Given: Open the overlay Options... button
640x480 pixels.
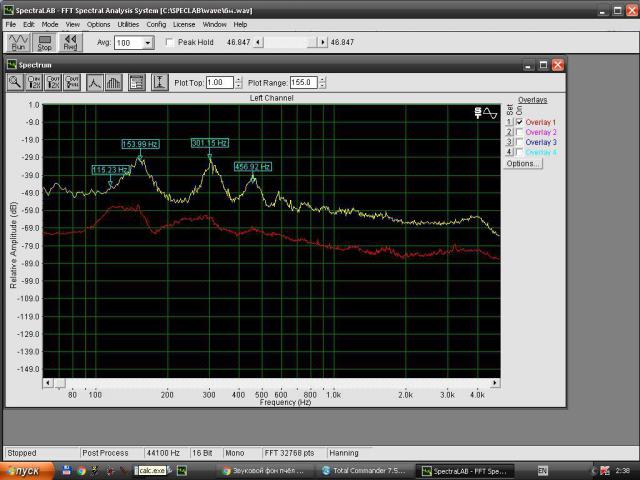Looking at the screenshot, I should 523,164.
